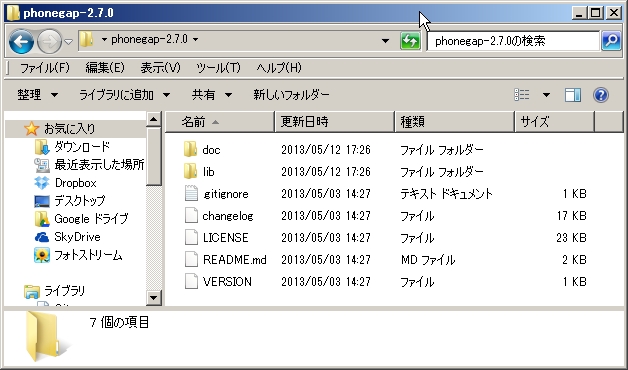Click the lib folder name
Image resolution: width=628 pixels, height=370 pixels.
208,172
